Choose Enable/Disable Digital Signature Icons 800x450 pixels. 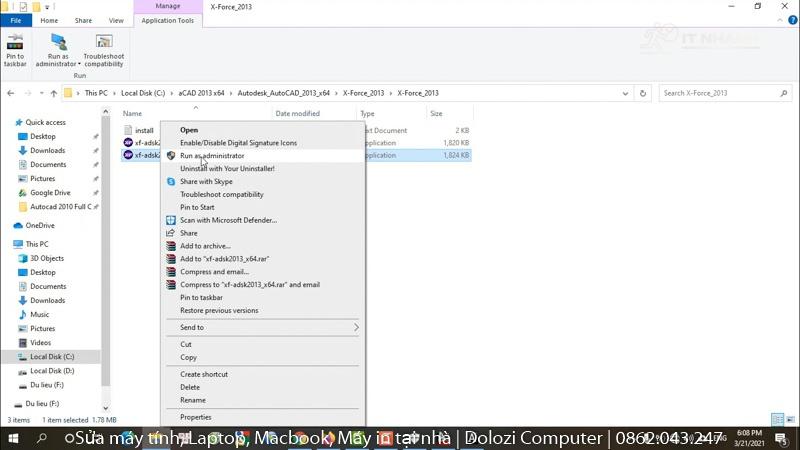click(x=263, y=143)
